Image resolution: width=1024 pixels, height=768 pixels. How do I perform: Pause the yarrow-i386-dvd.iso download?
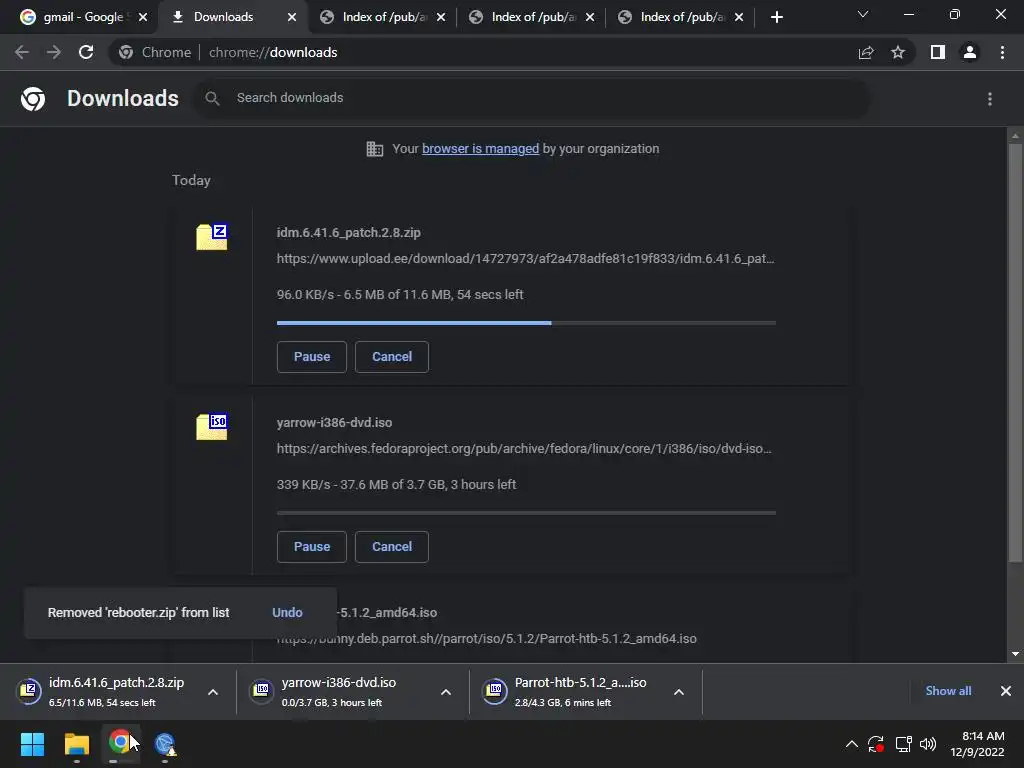[x=312, y=547]
